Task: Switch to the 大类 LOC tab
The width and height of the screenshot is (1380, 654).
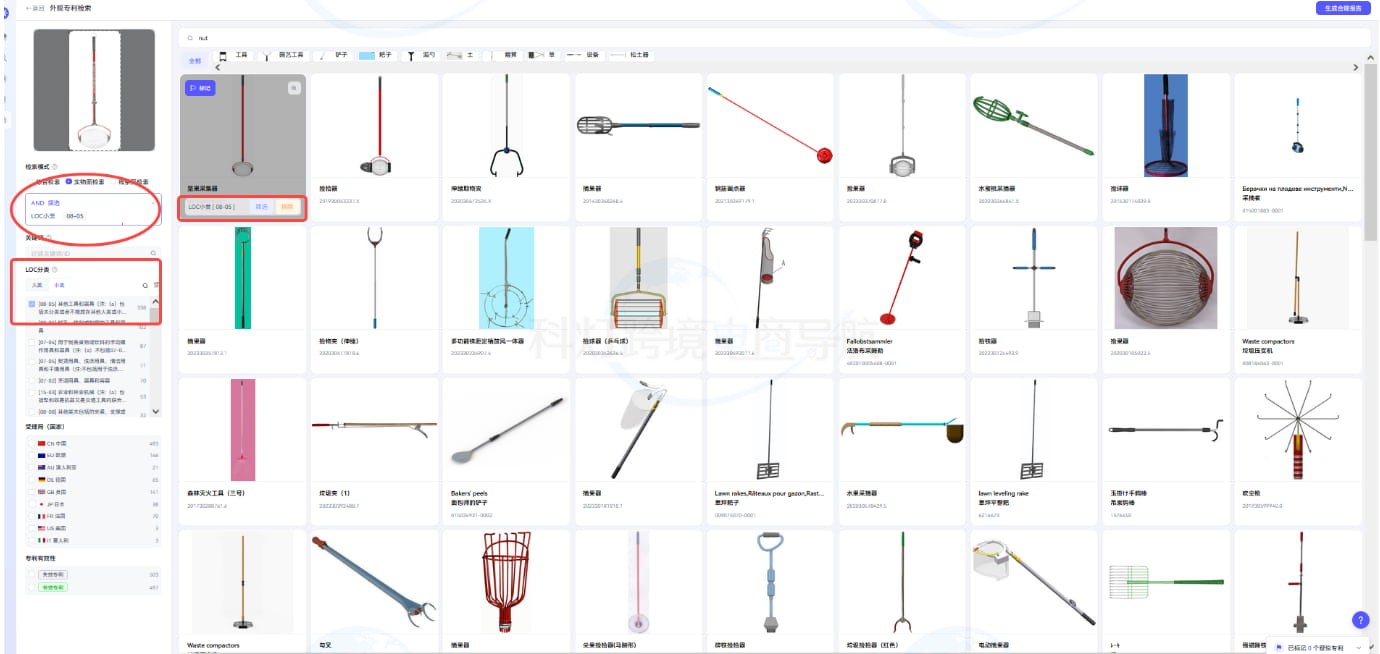Action: [37, 285]
